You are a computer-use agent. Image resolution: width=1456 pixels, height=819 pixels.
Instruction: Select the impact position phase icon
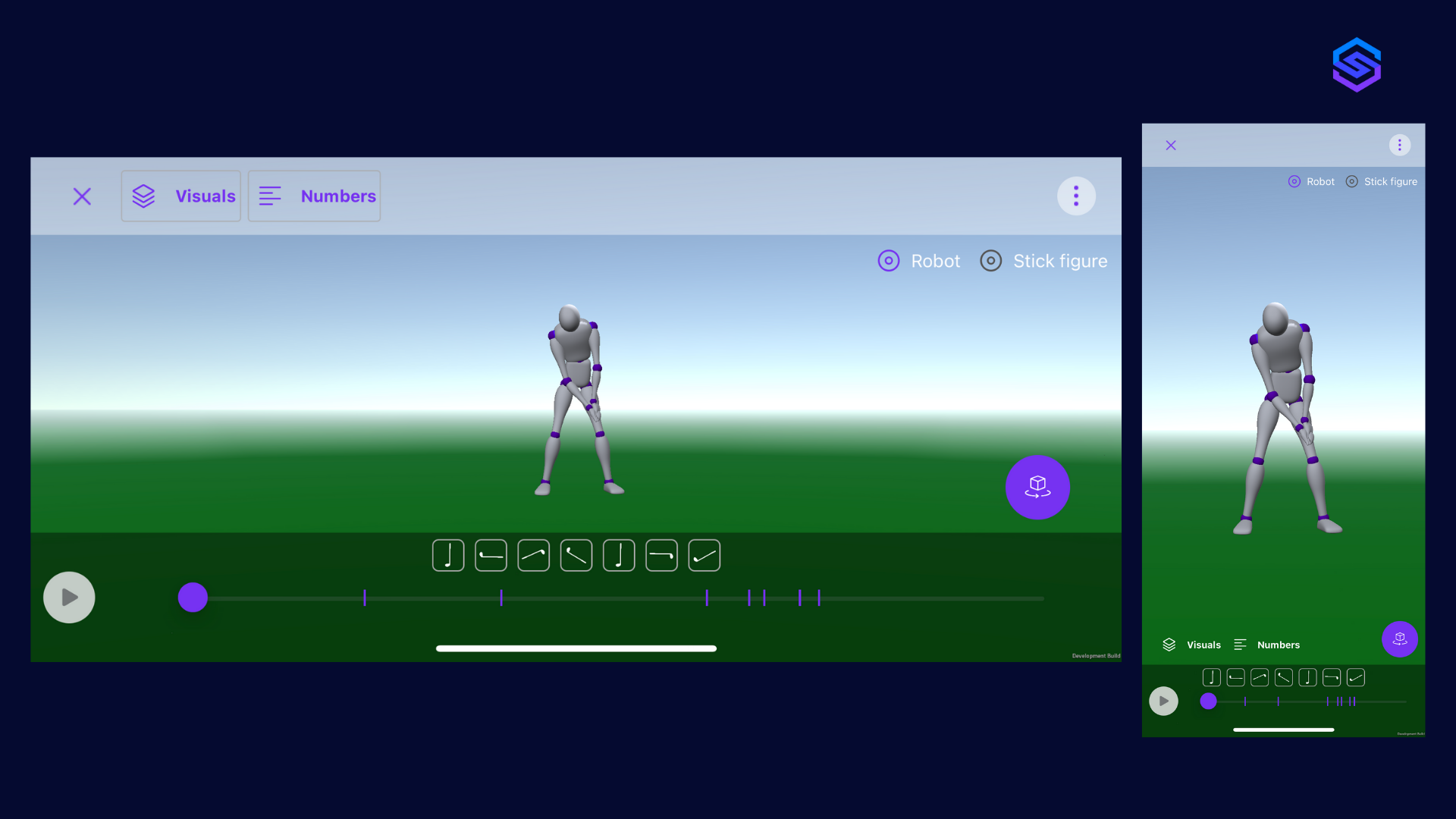[x=661, y=555]
